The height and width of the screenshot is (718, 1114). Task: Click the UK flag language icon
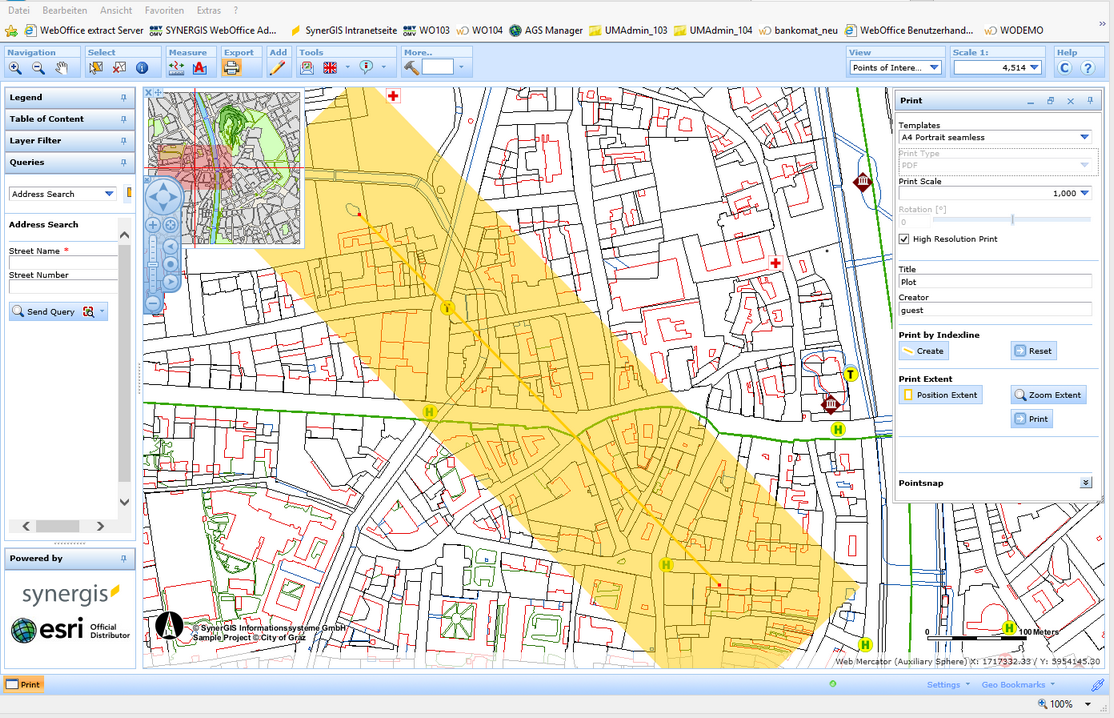point(331,68)
